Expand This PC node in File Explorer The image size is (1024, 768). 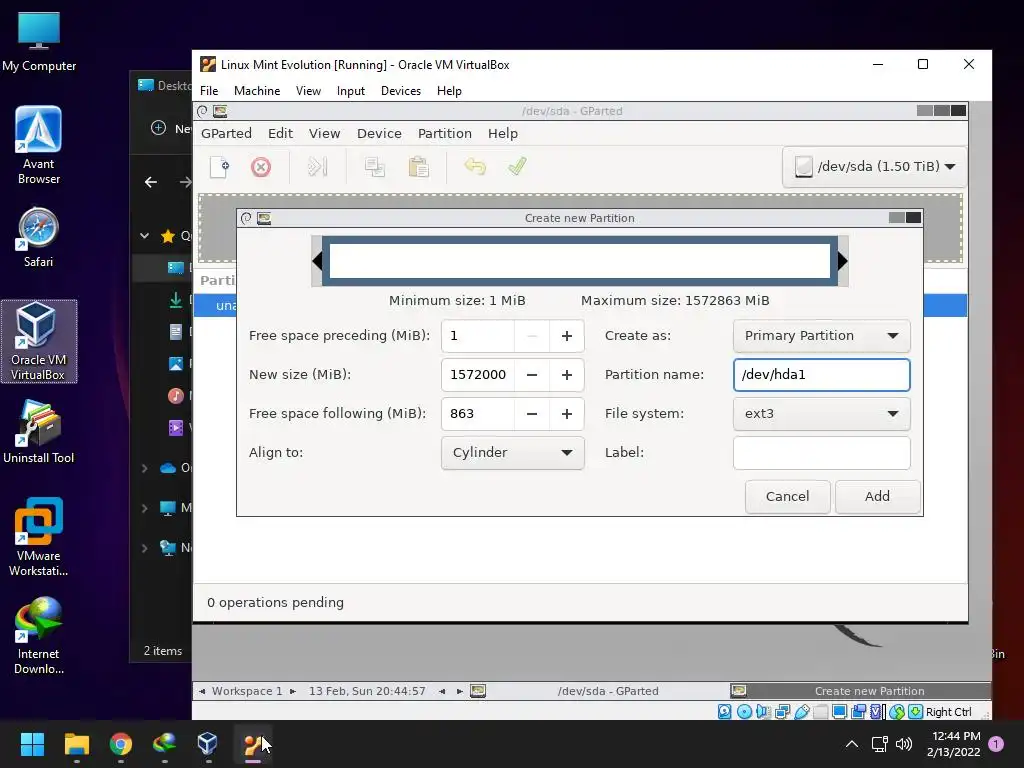pos(144,508)
